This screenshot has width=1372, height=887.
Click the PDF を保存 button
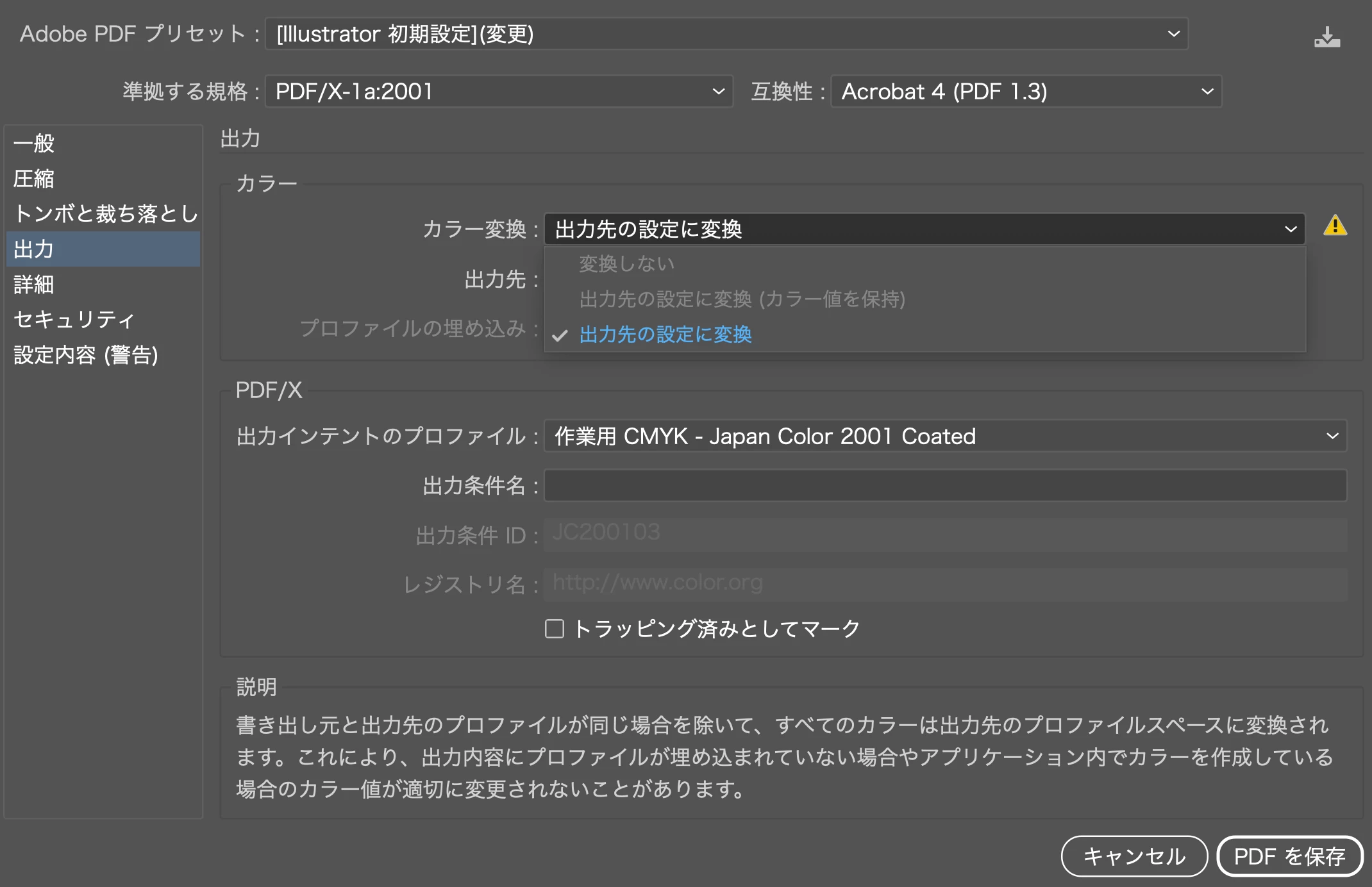click(1289, 856)
